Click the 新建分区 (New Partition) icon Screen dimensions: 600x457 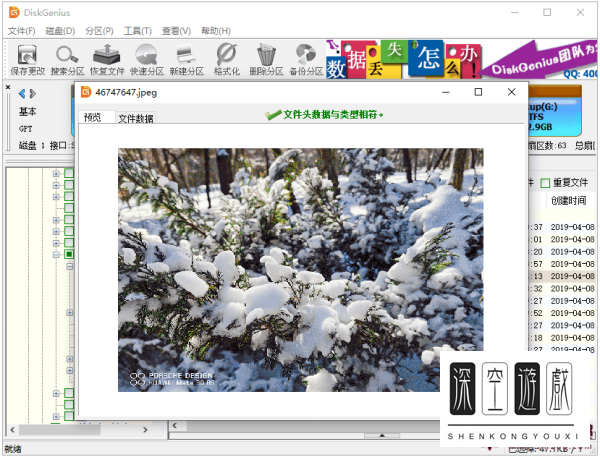[x=186, y=58]
